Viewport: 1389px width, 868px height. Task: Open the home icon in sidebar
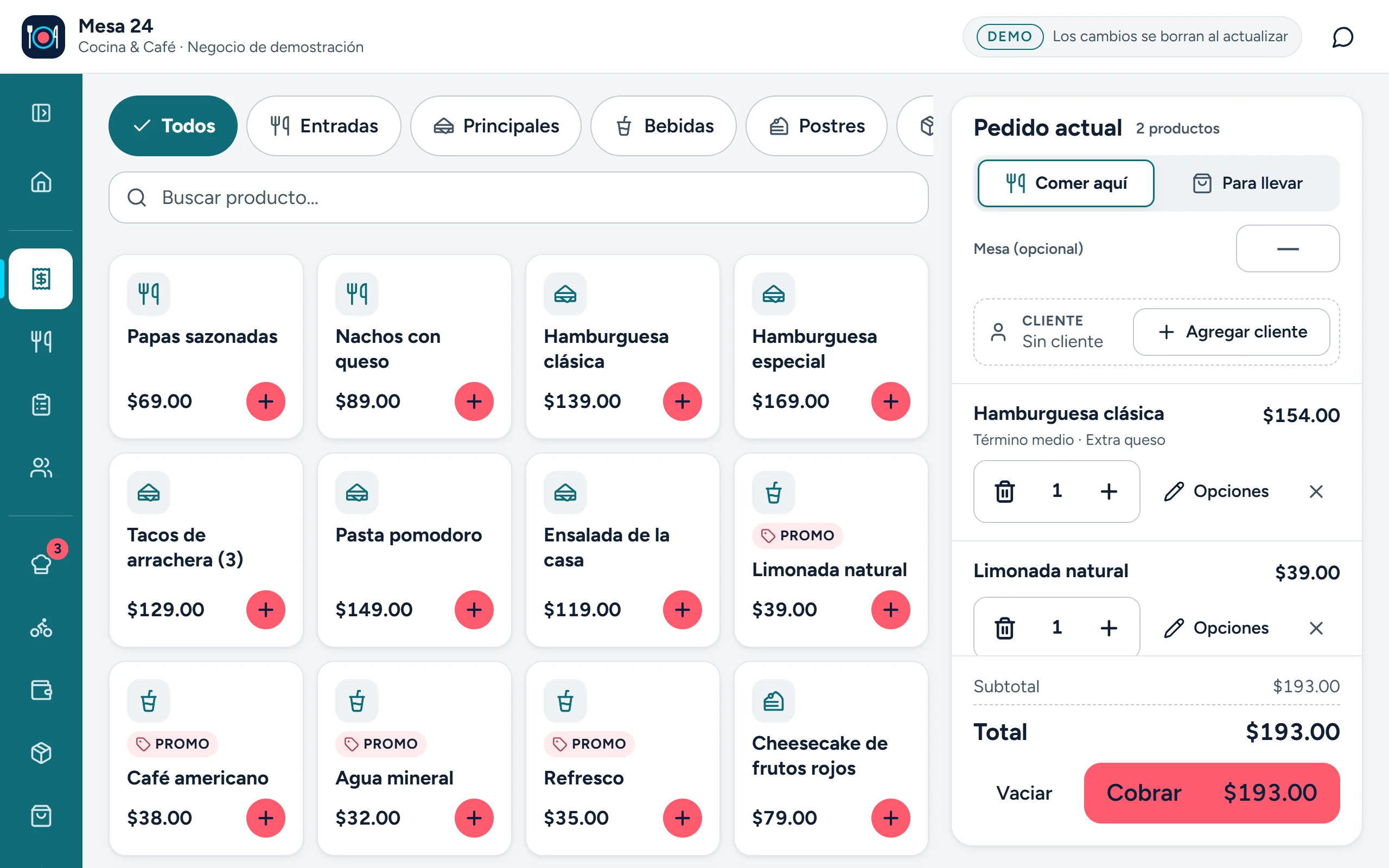click(x=41, y=182)
